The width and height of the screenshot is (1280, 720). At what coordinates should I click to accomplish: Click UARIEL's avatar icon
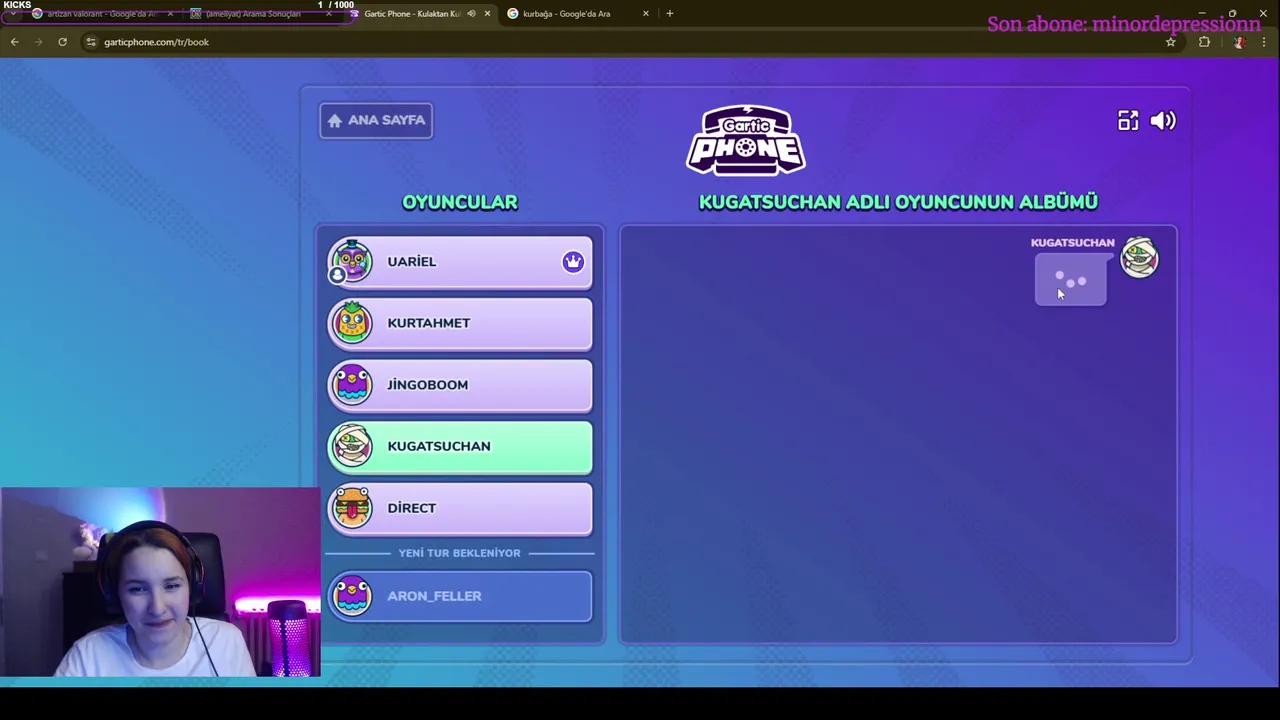(351, 261)
